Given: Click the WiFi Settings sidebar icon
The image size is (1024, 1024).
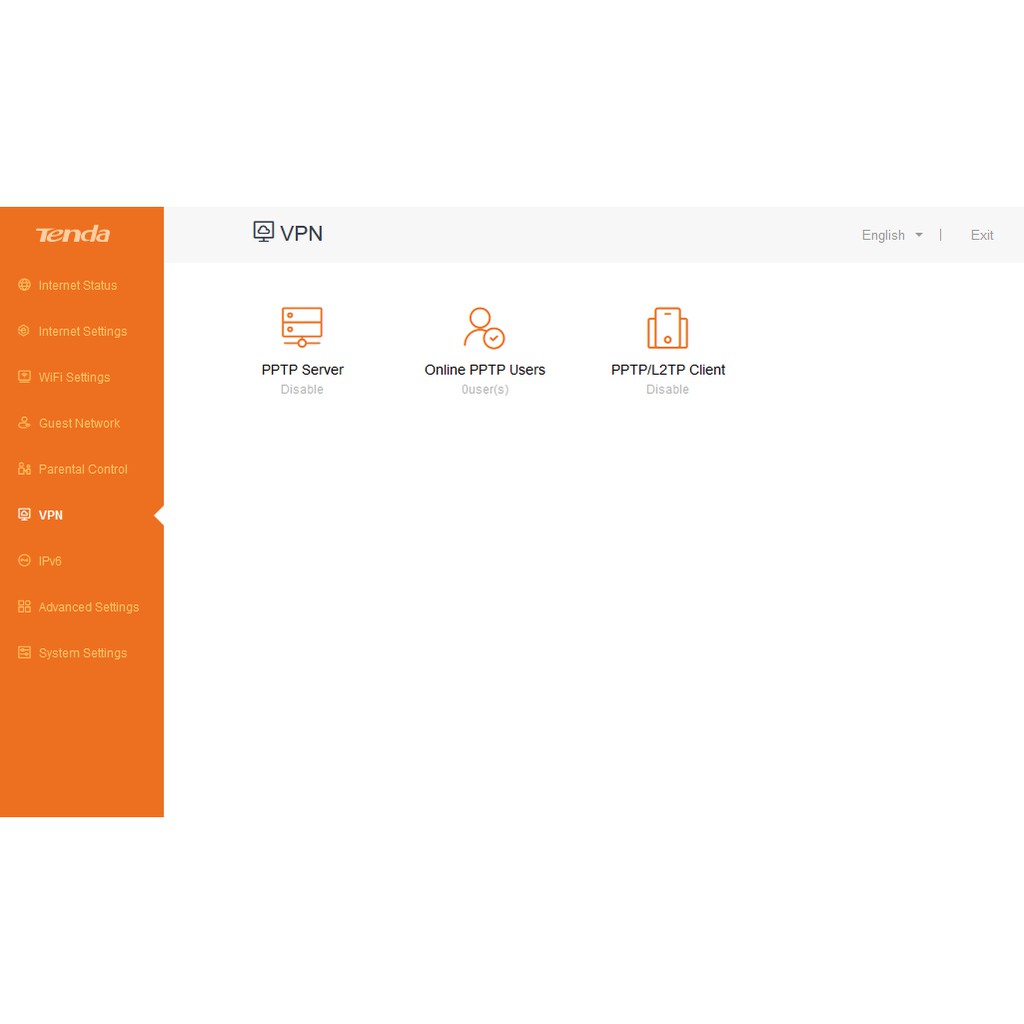Looking at the screenshot, I should tap(25, 377).
